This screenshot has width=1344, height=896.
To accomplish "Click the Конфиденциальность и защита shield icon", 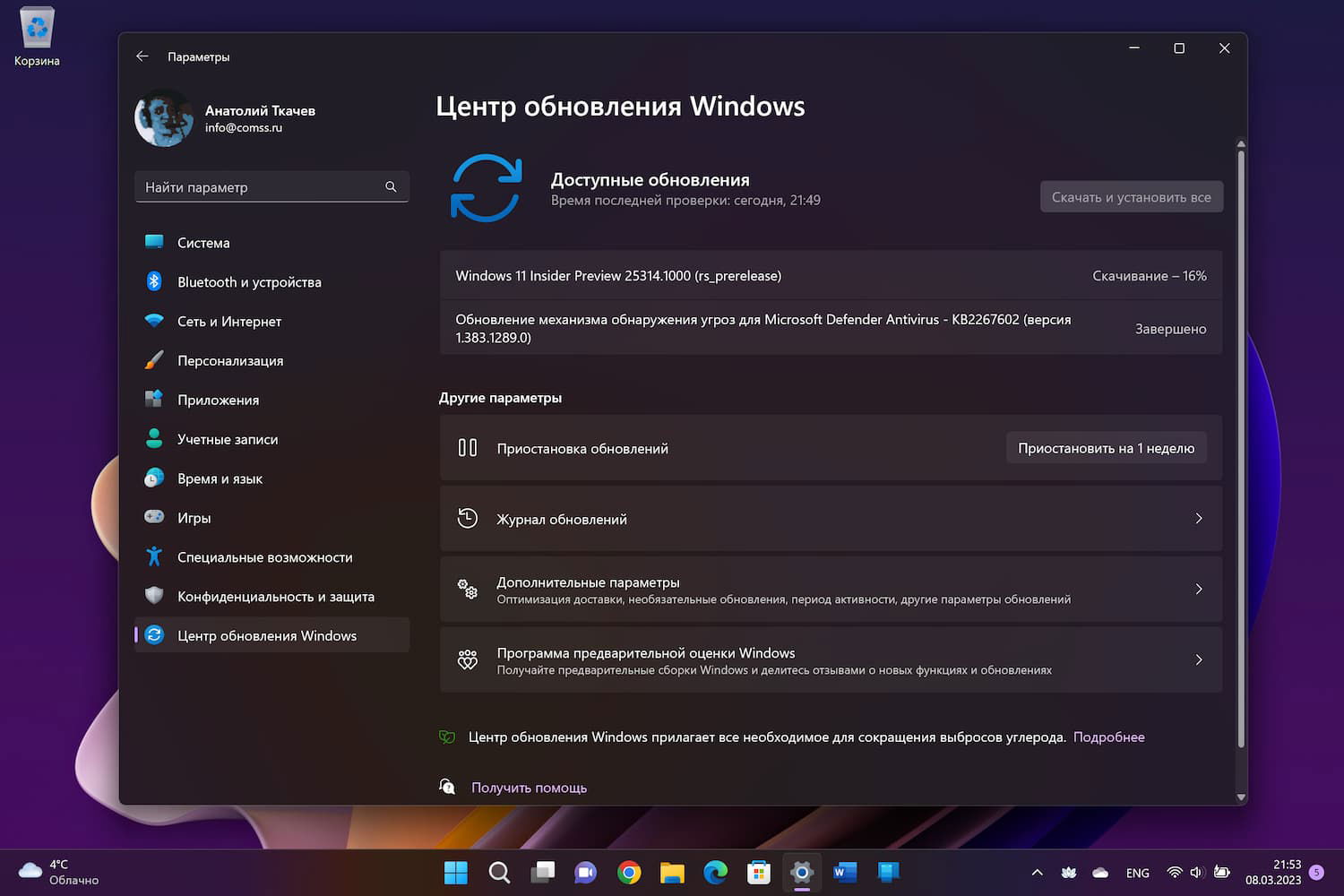I will [153, 596].
